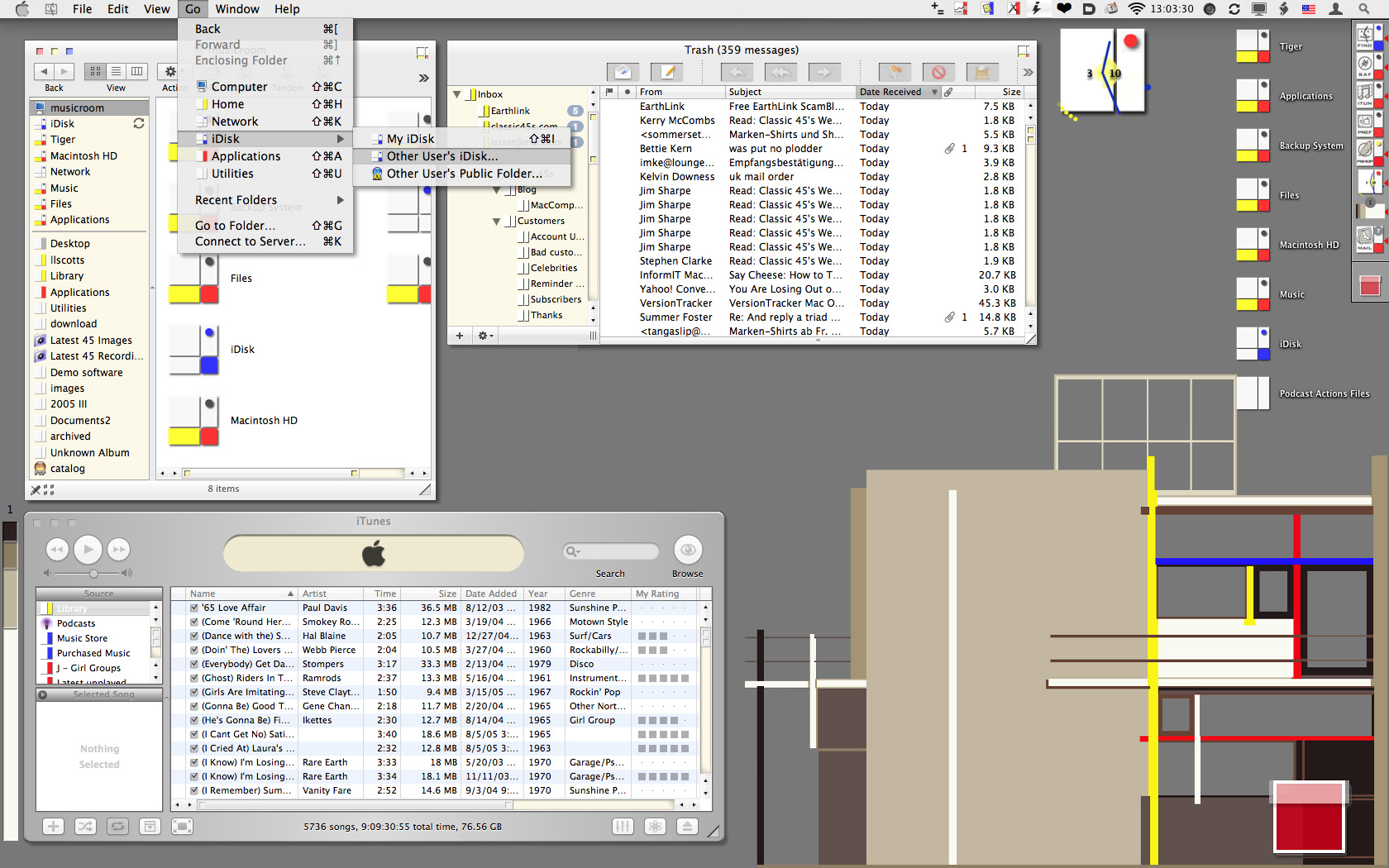Screen dimensions: 1389x868
Task: Turn on the iTunes visualizer
Action: [x=655, y=826]
